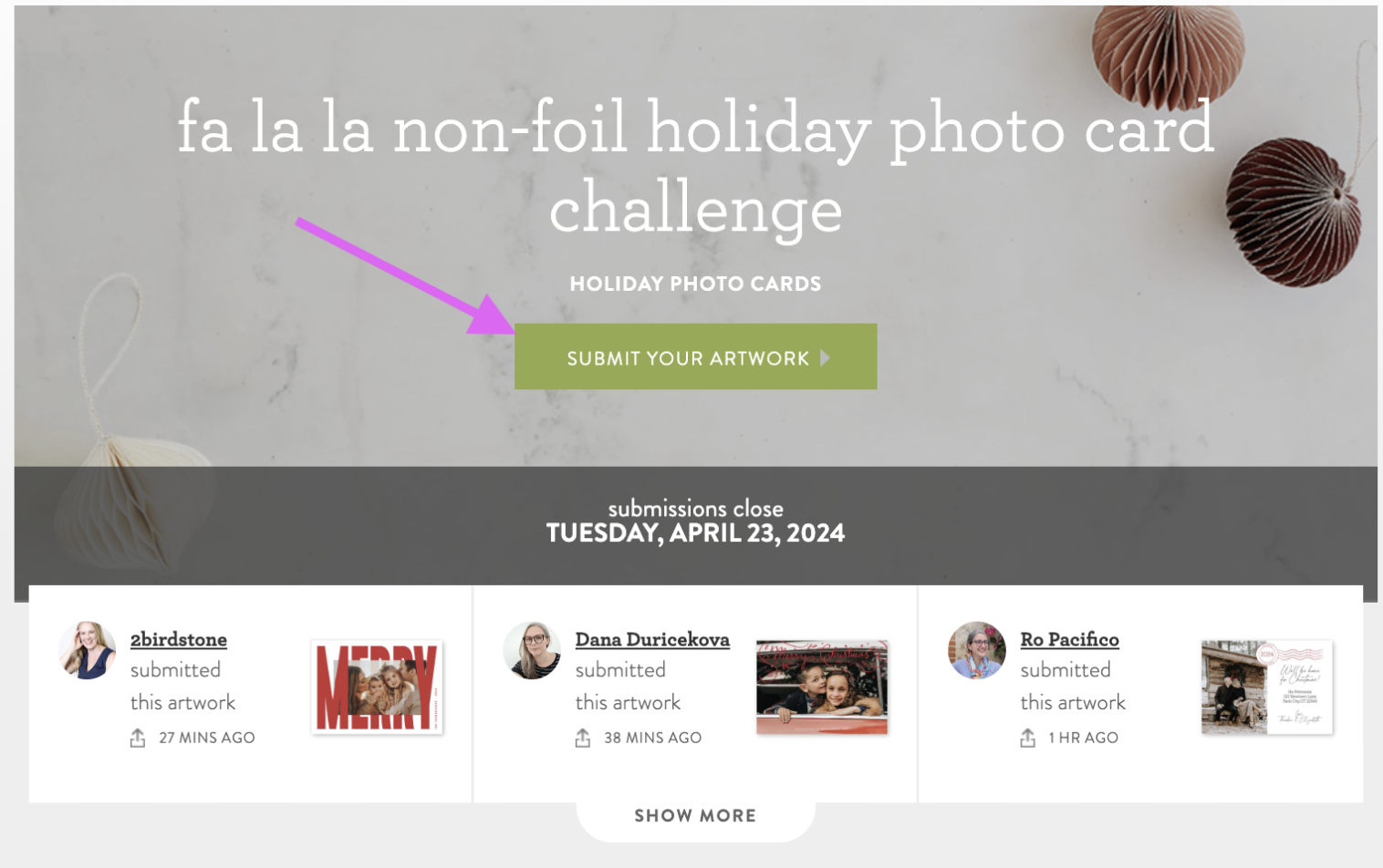1383x868 pixels.
Task: Click the fa la la challenge title heading
Action: 695,167
